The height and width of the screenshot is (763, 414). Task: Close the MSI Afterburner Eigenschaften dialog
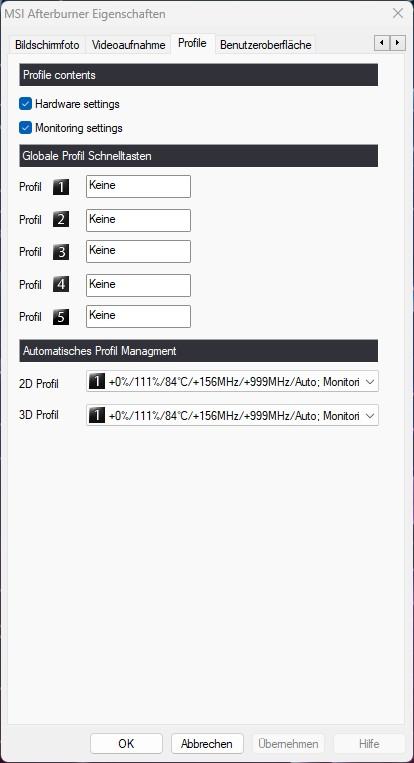click(398, 13)
